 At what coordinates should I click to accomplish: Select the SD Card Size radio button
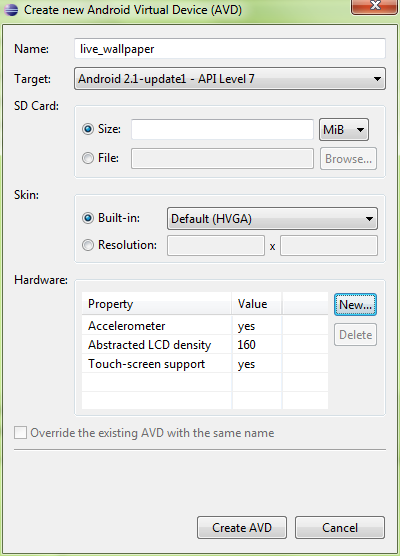[x=88, y=129]
